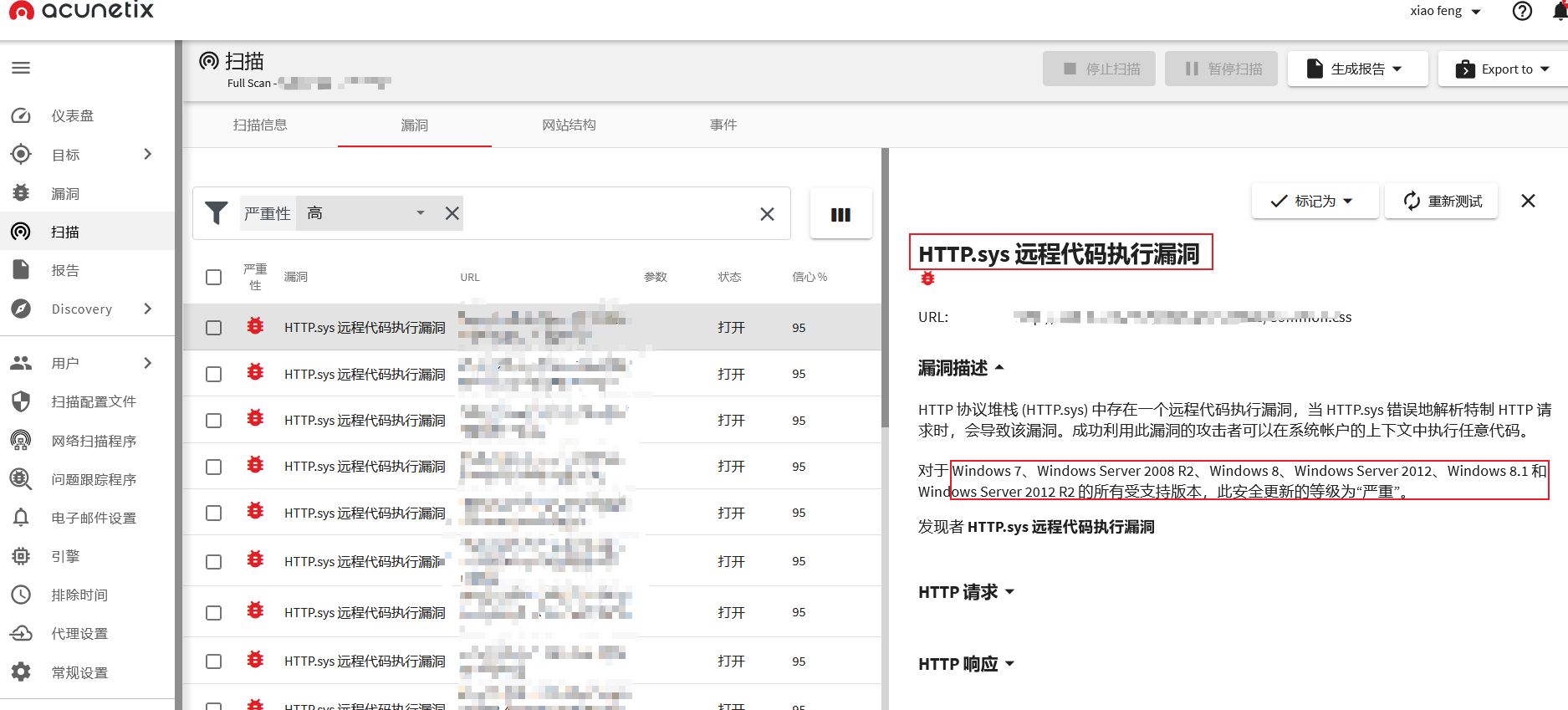Image resolution: width=1568 pixels, height=710 pixels.
Task: Check the second HTTP.sys row checkbox
Action: pos(214,374)
